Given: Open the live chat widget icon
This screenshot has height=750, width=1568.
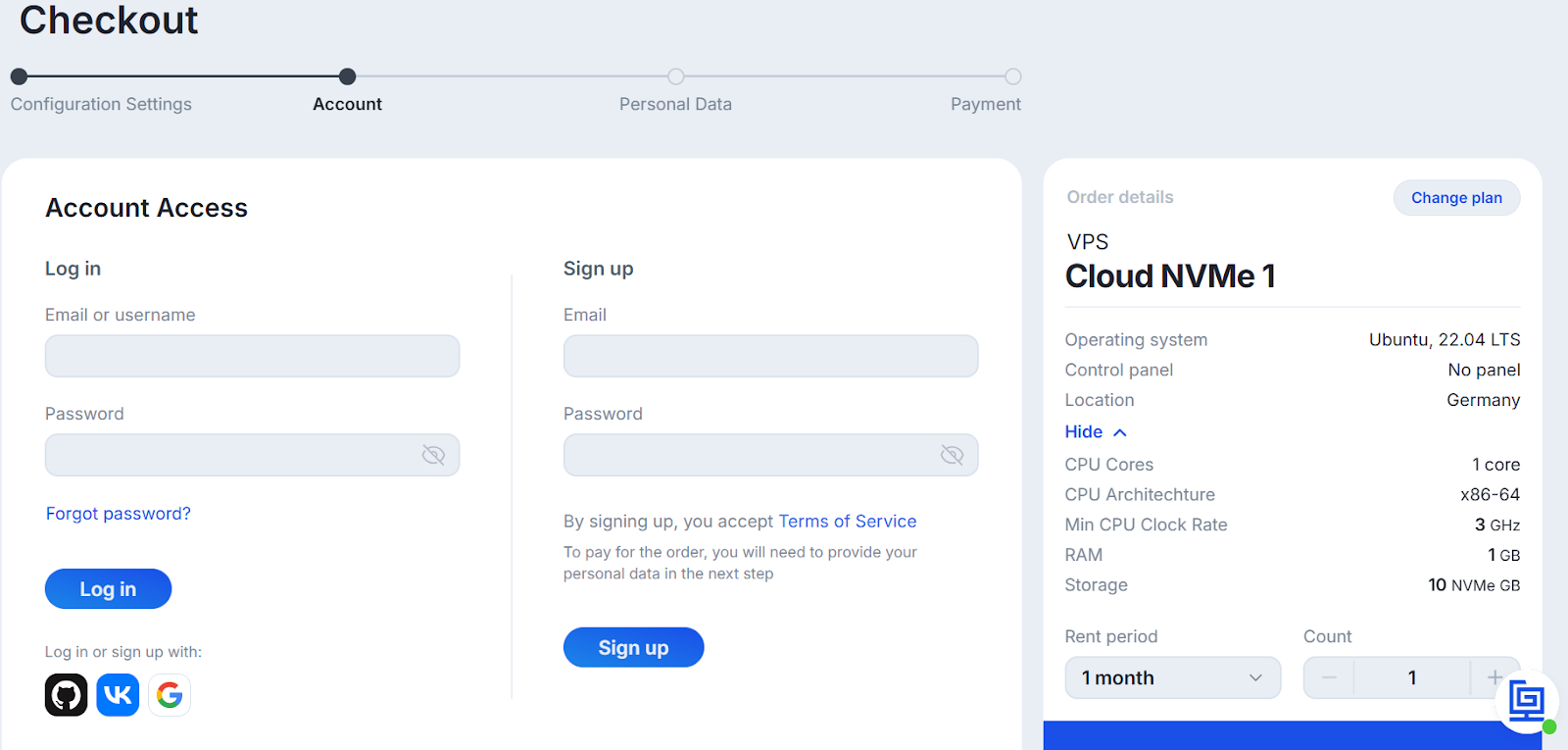Looking at the screenshot, I should [x=1527, y=701].
